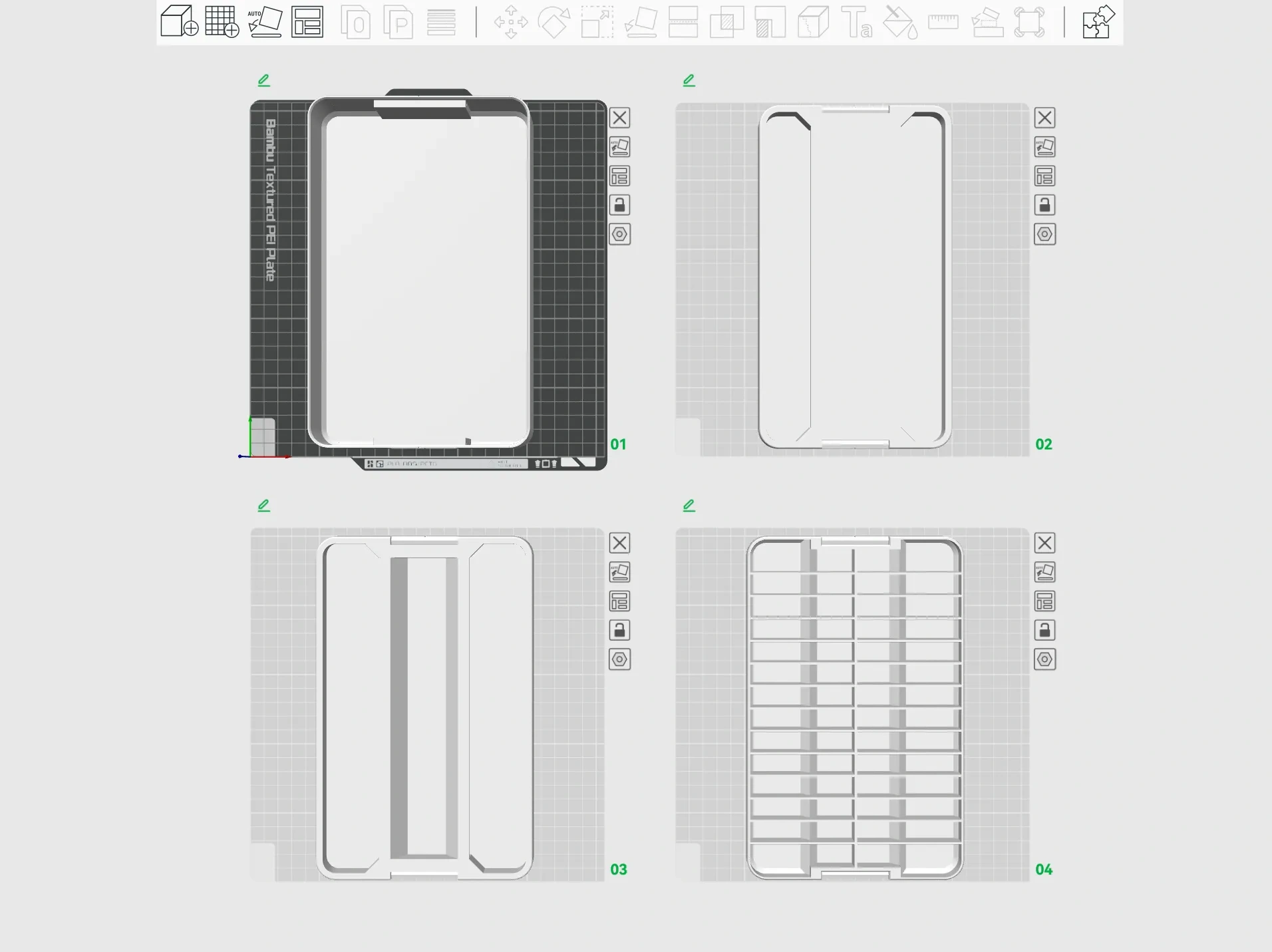Open plate 03 settings hexagon icon

click(619, 659)
